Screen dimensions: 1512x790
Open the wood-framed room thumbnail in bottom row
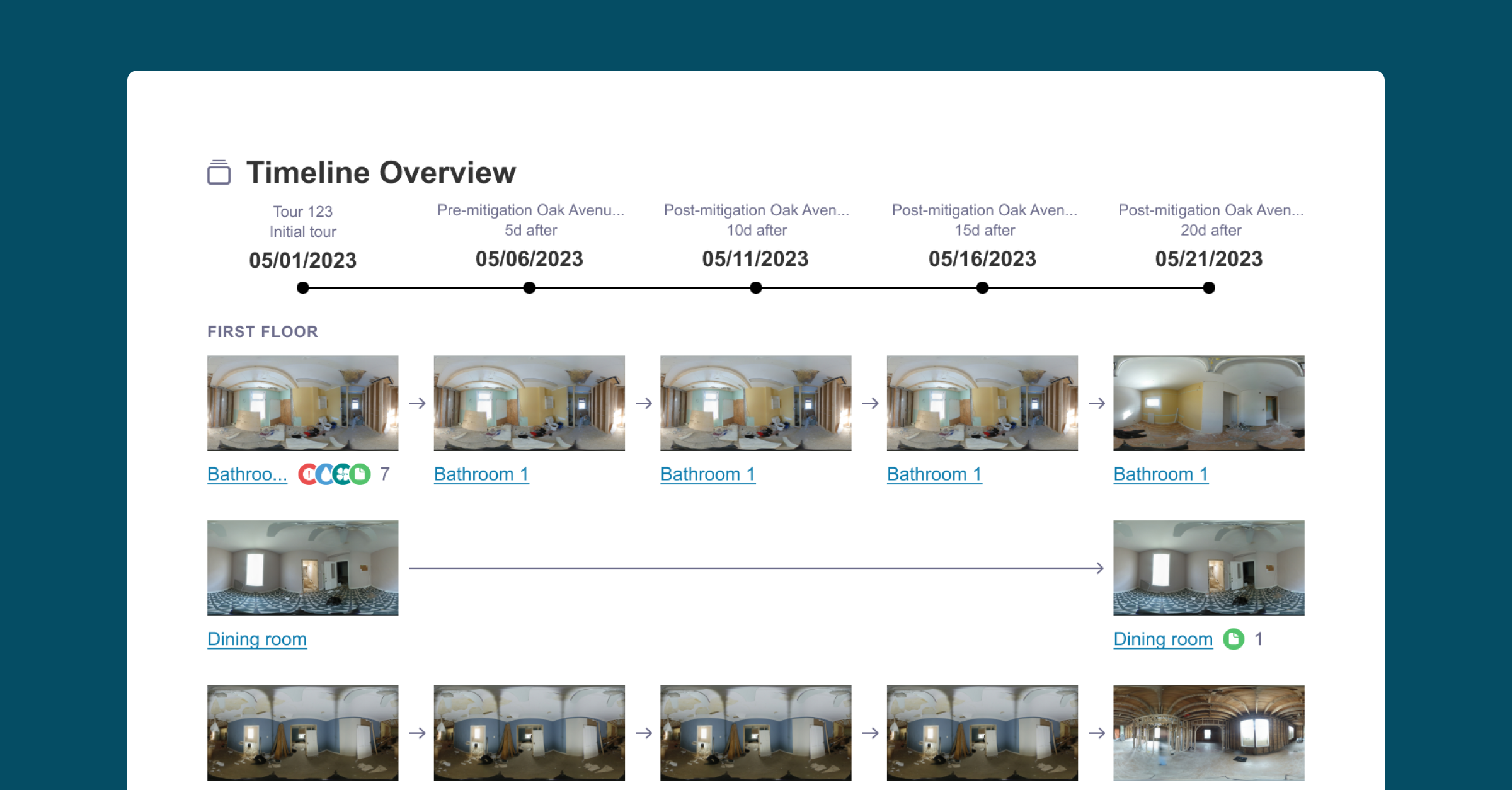pyautogui.click(x=1208, y=733)
